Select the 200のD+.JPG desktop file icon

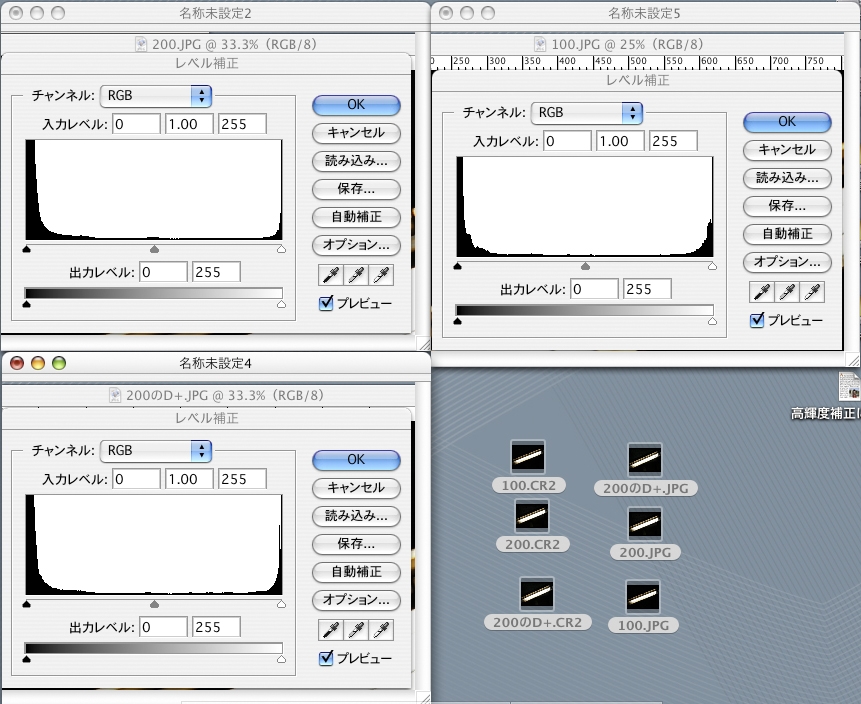645,460
